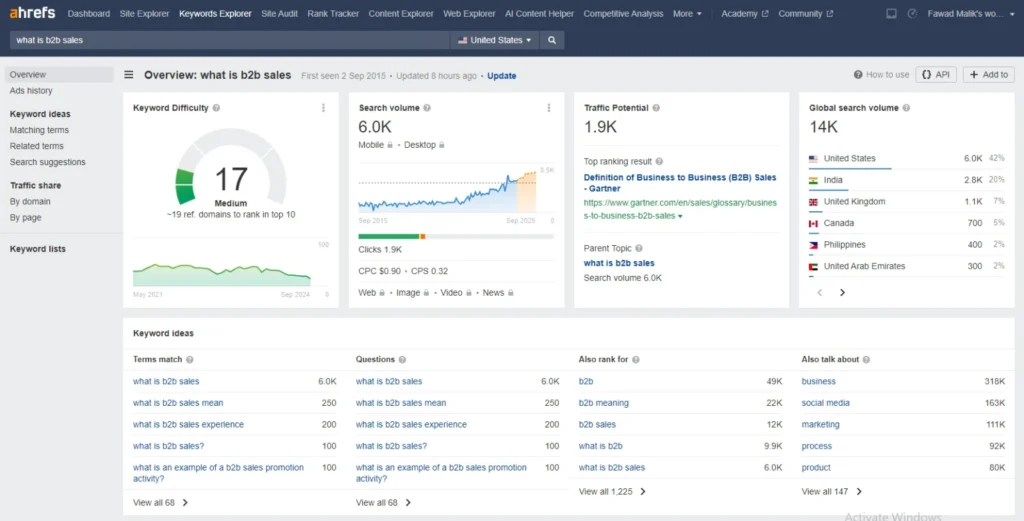Open Keyword Difficulty three-dot menu
Image resolution: width=1024 pixels, height=521 pixels.
click(323, 108)
